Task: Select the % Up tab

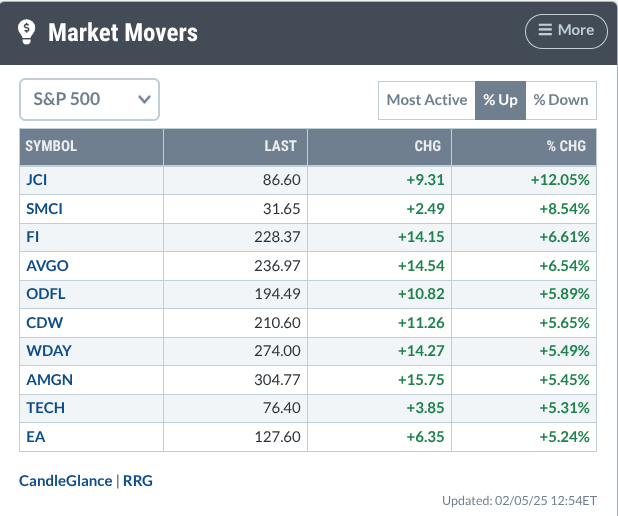Action: coord(500,100)
